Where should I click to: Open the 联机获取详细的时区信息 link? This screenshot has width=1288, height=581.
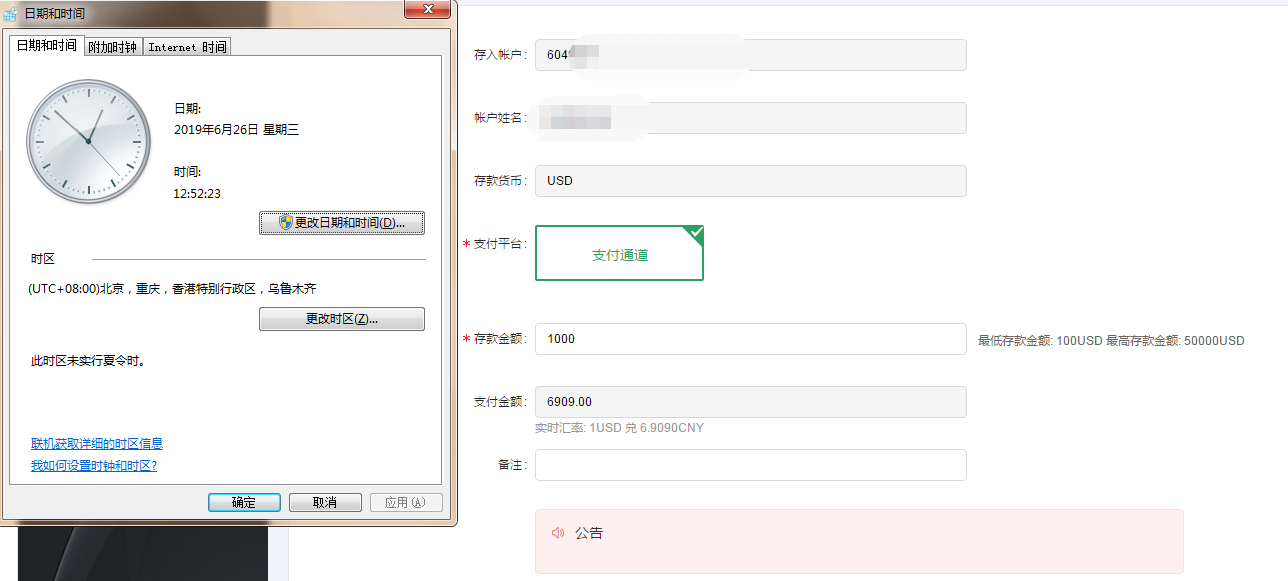click(97, 443)
